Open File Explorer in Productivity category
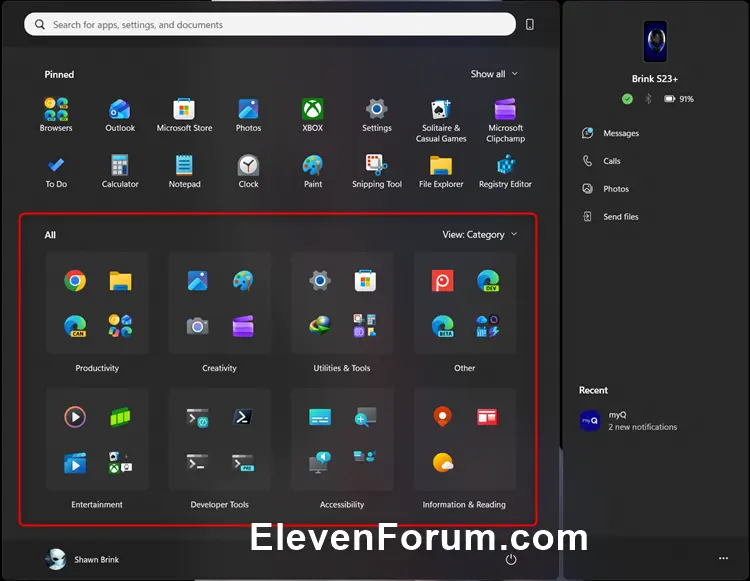 (x=120, y=281)
